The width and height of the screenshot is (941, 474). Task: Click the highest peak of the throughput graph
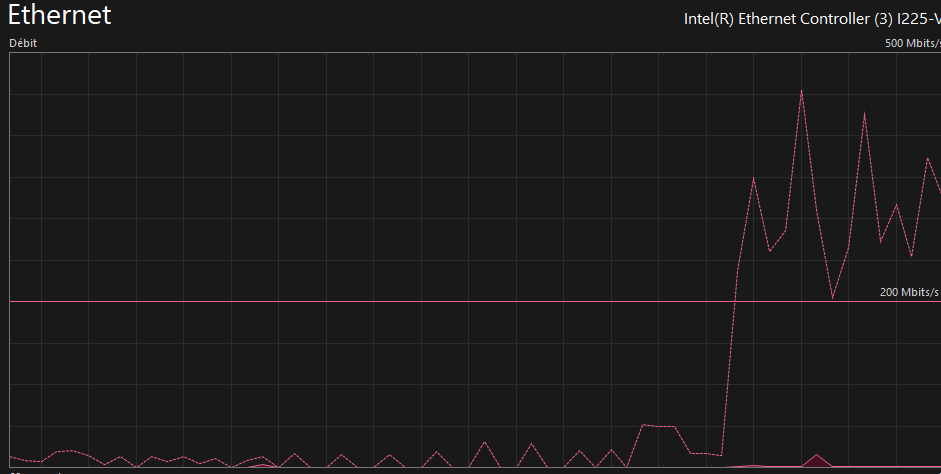pyautogui.click(x=801, y=90)
